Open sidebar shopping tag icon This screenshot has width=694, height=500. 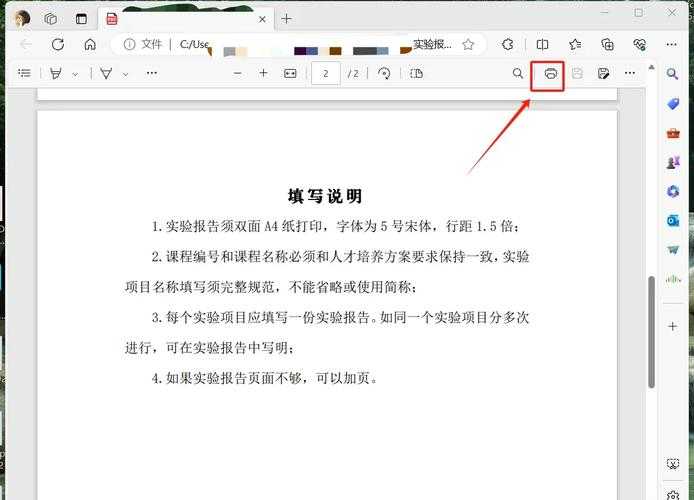(673, 104)
